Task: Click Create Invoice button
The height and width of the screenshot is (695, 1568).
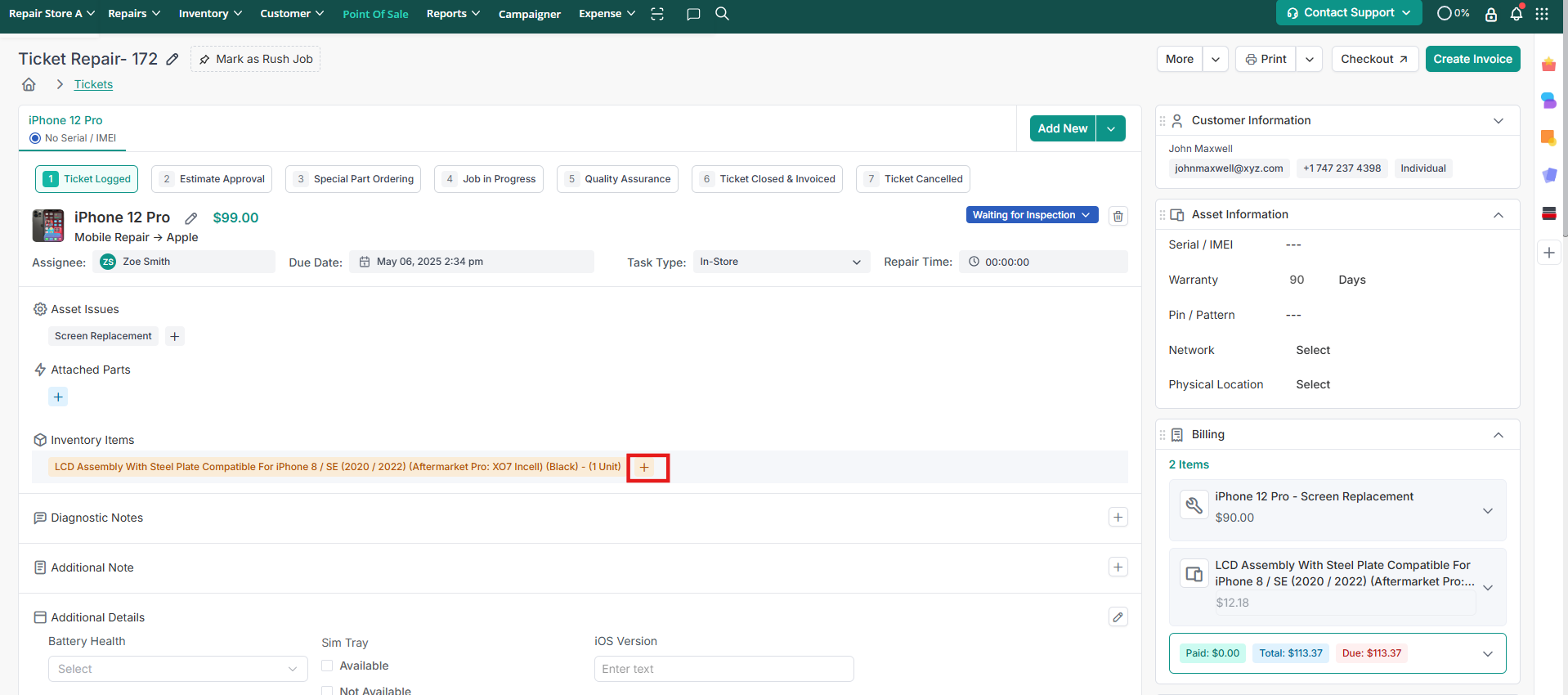Action: pyautogui.click(x=1472, y=59)
